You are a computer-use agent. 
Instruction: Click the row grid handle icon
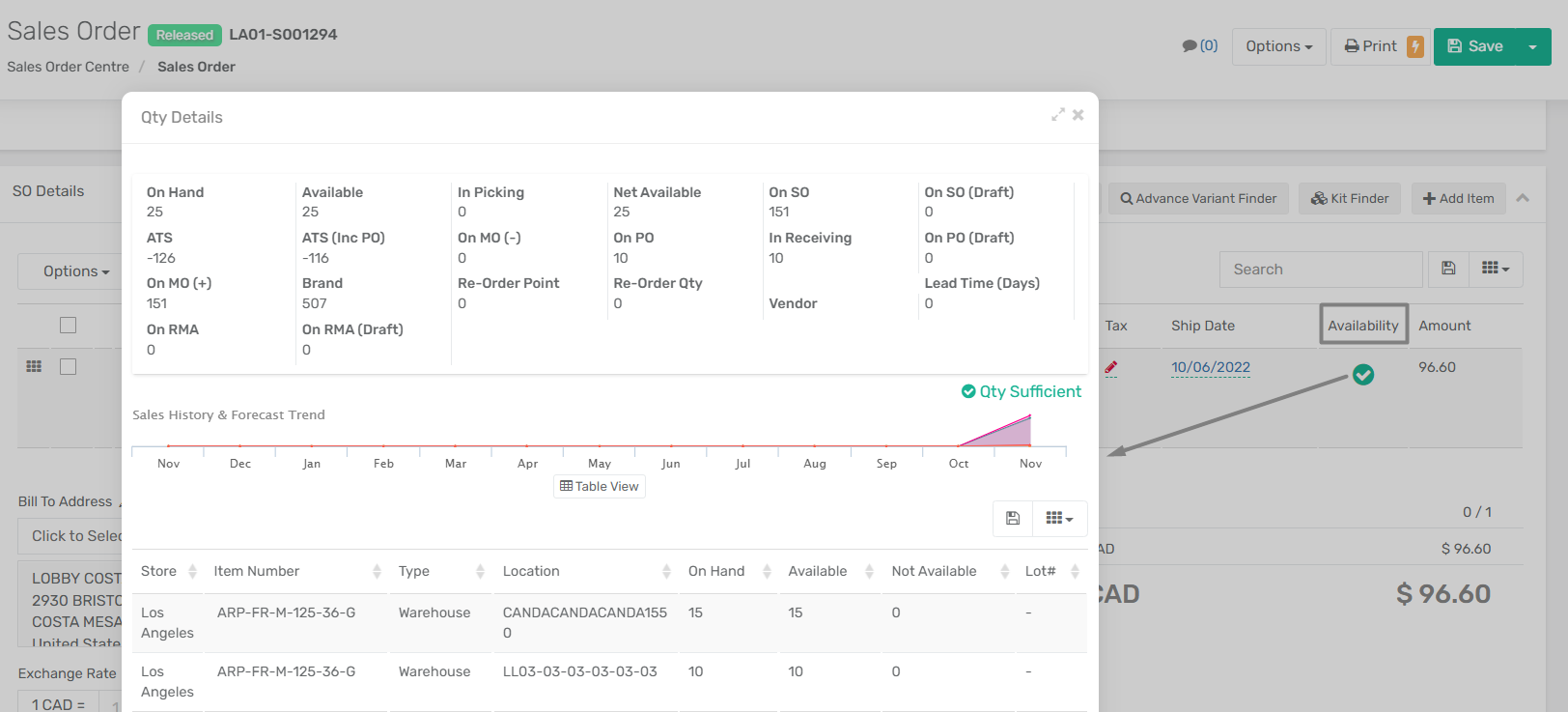(34, 366)
